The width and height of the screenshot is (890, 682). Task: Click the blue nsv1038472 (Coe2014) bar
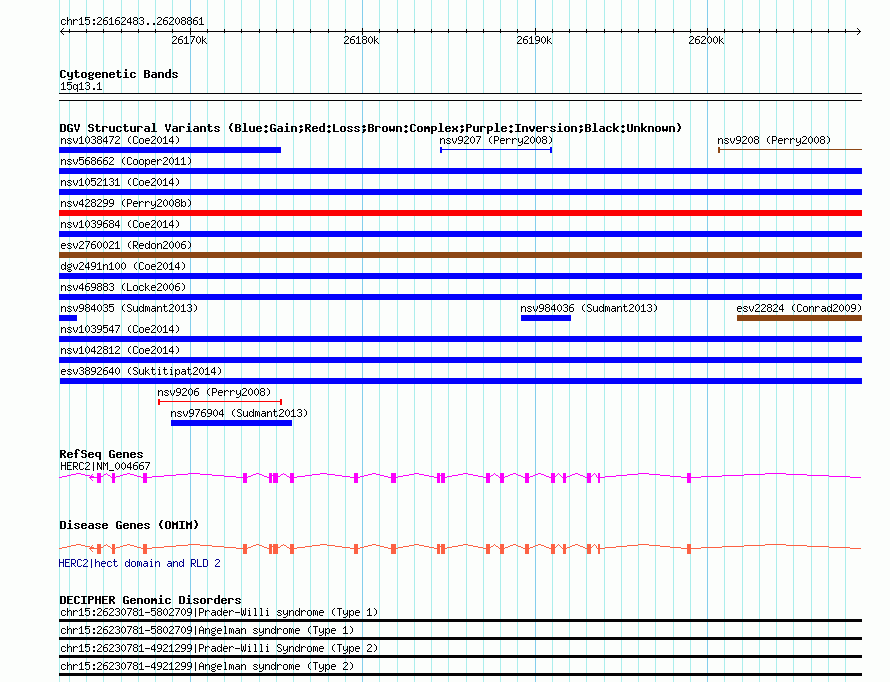click(170, 150)
